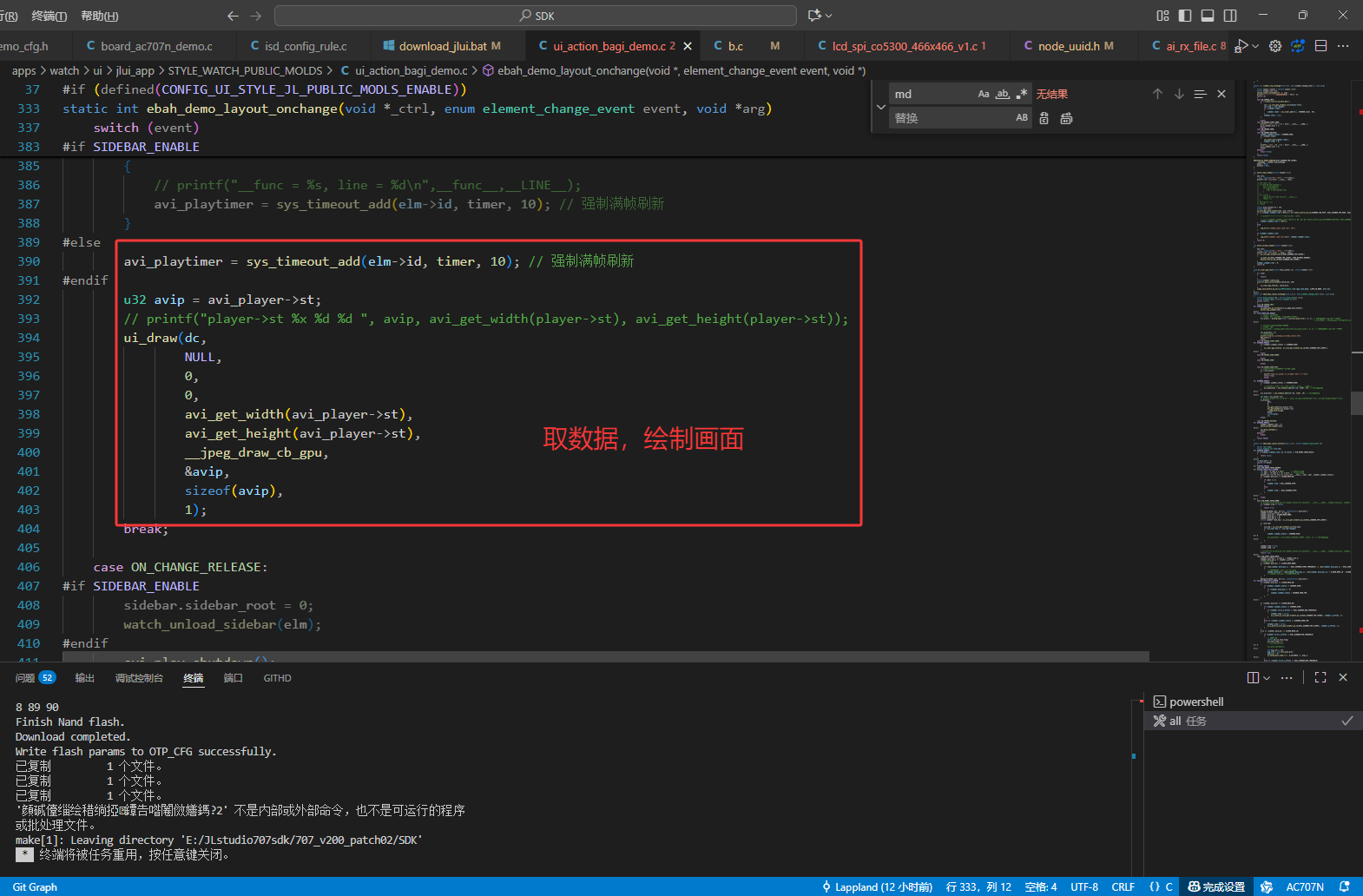Open the settings gear in editor toolbar
Viewport: 1363px width, 896px height.
[1275, 46]
